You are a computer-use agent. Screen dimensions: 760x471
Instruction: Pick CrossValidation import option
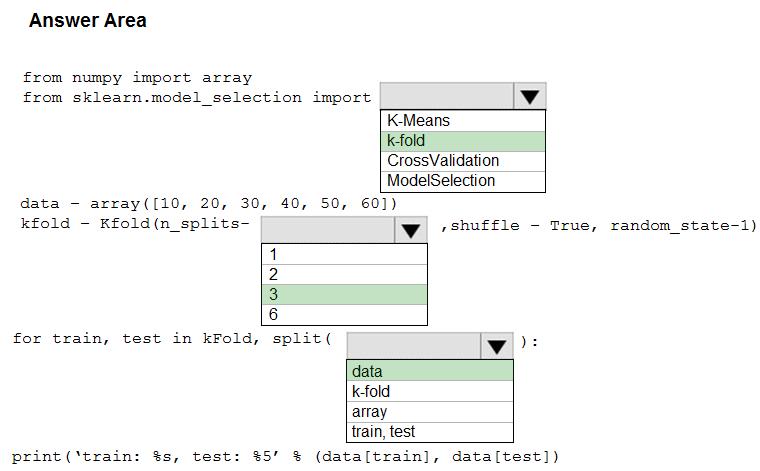[x=463, y=161]
